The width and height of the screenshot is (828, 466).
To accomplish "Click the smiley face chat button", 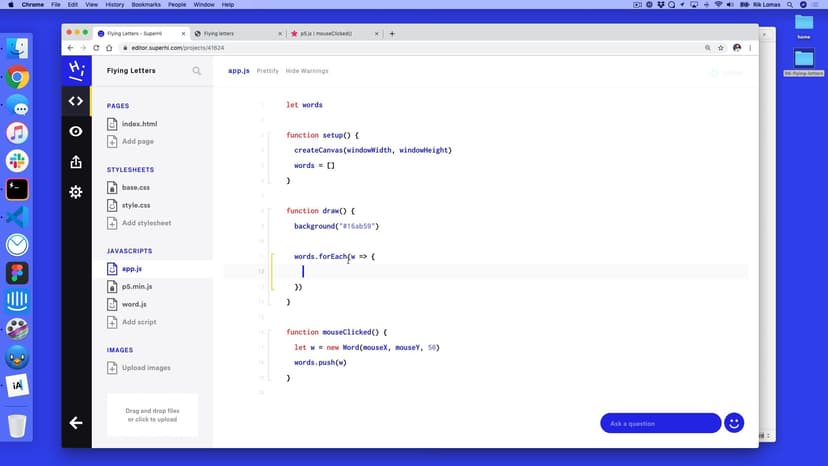I will pos(734,423).
